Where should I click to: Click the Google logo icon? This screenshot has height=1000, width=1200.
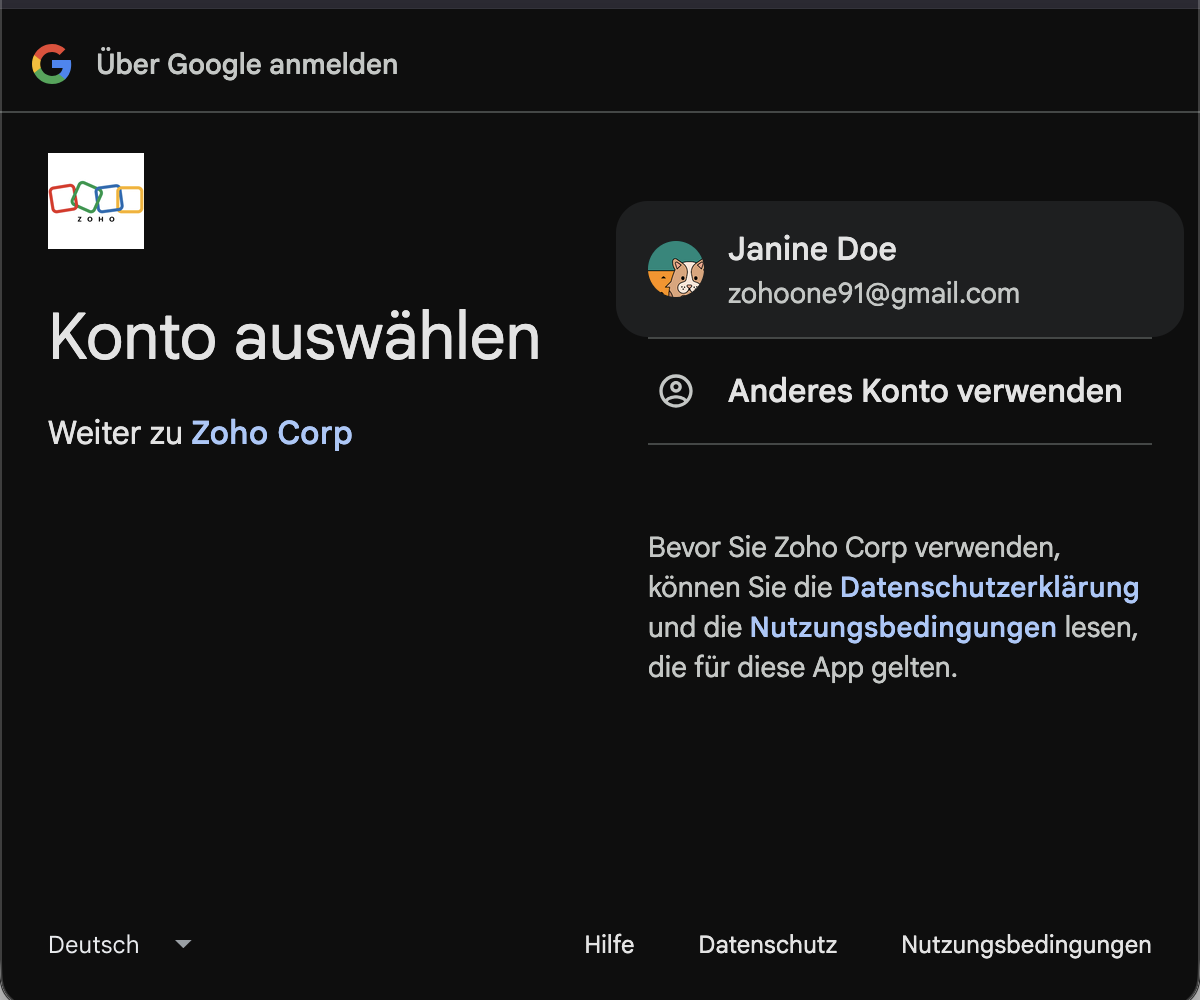point(52,64)
